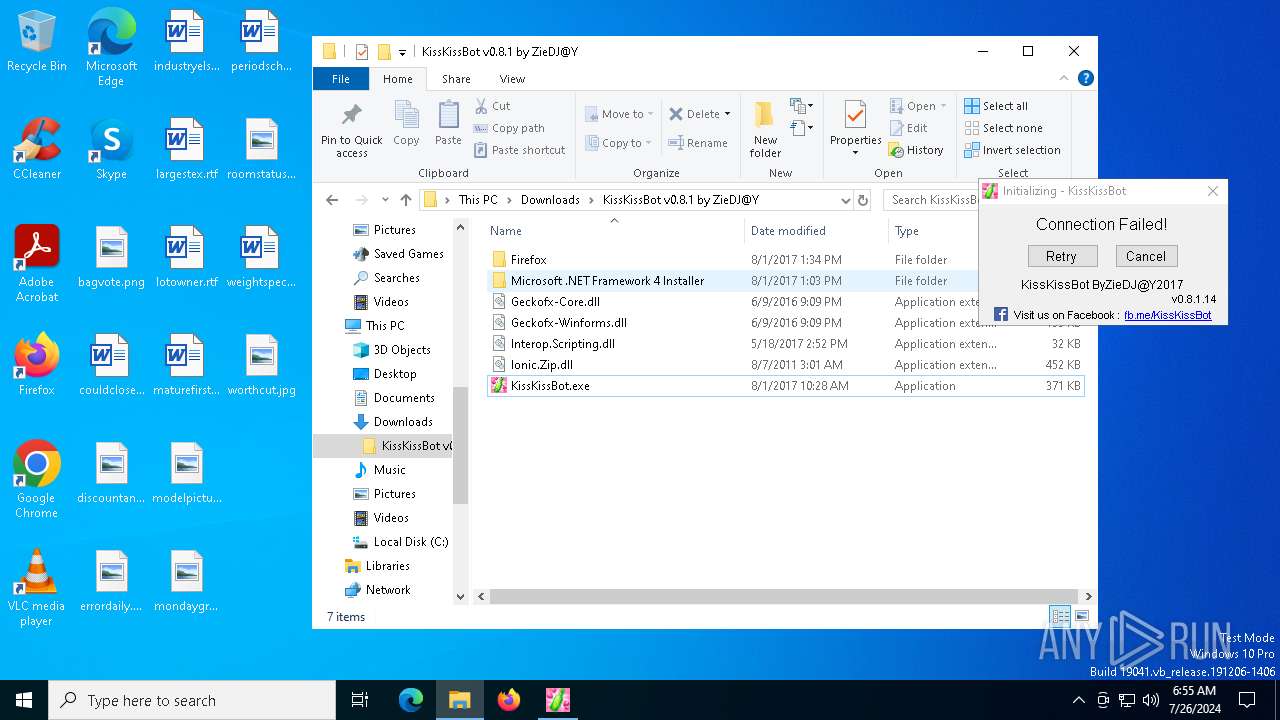
Task: Open the notification center
Action: click(1246, 700)
